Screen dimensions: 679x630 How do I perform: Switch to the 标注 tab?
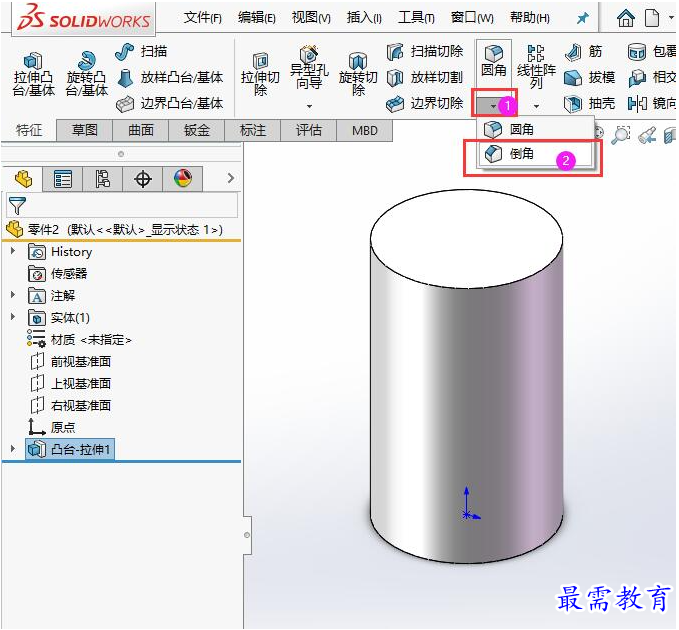point(253,130)
